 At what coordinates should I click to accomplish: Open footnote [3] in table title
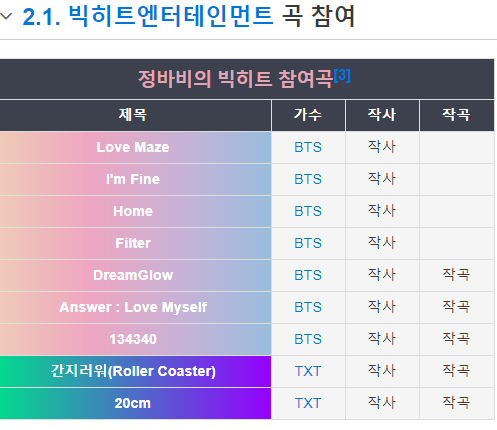(x=342, y=75)
